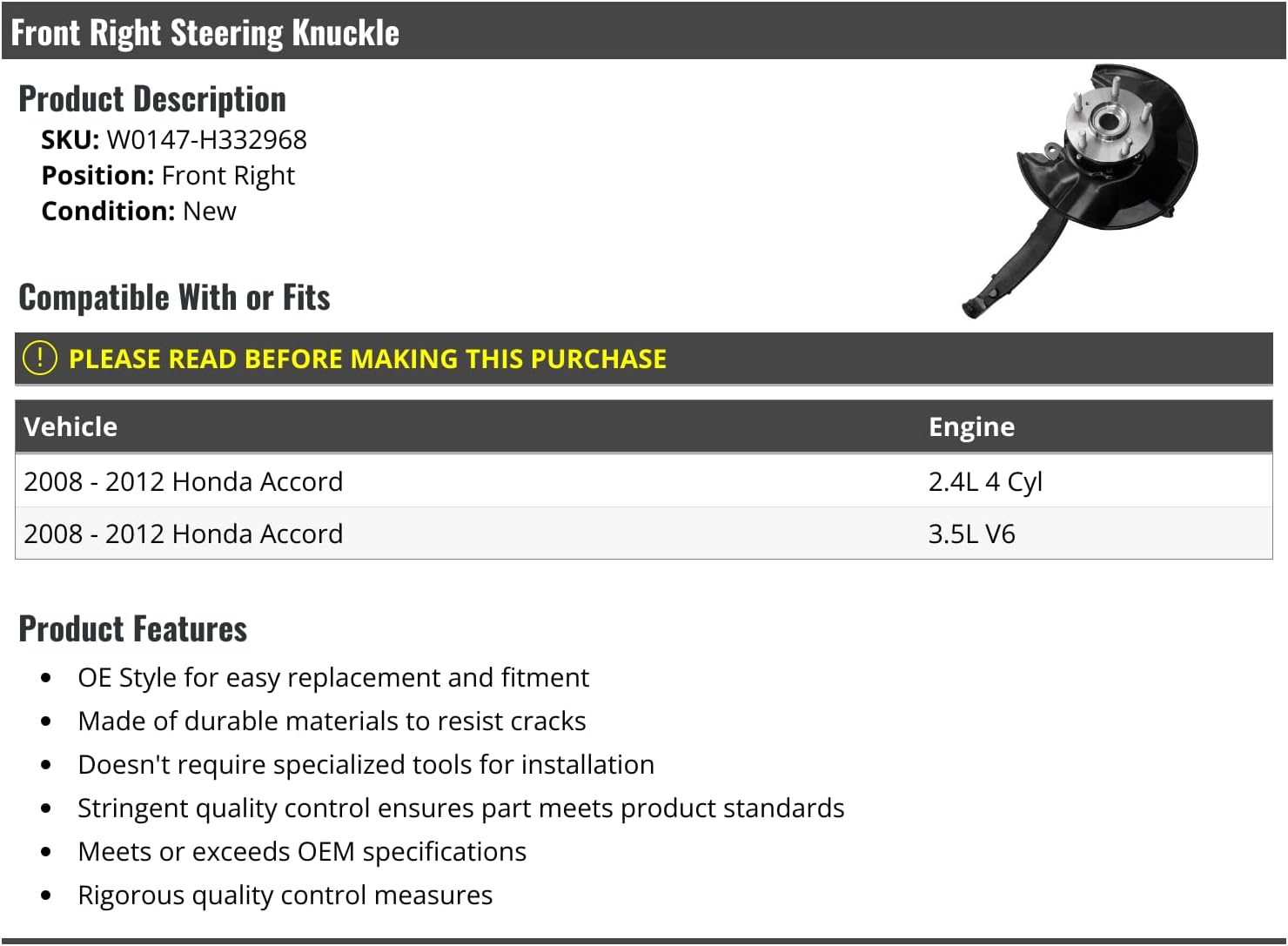
Task: Select the SKU W0147-H332968 text
Action: tap(174, 139)
